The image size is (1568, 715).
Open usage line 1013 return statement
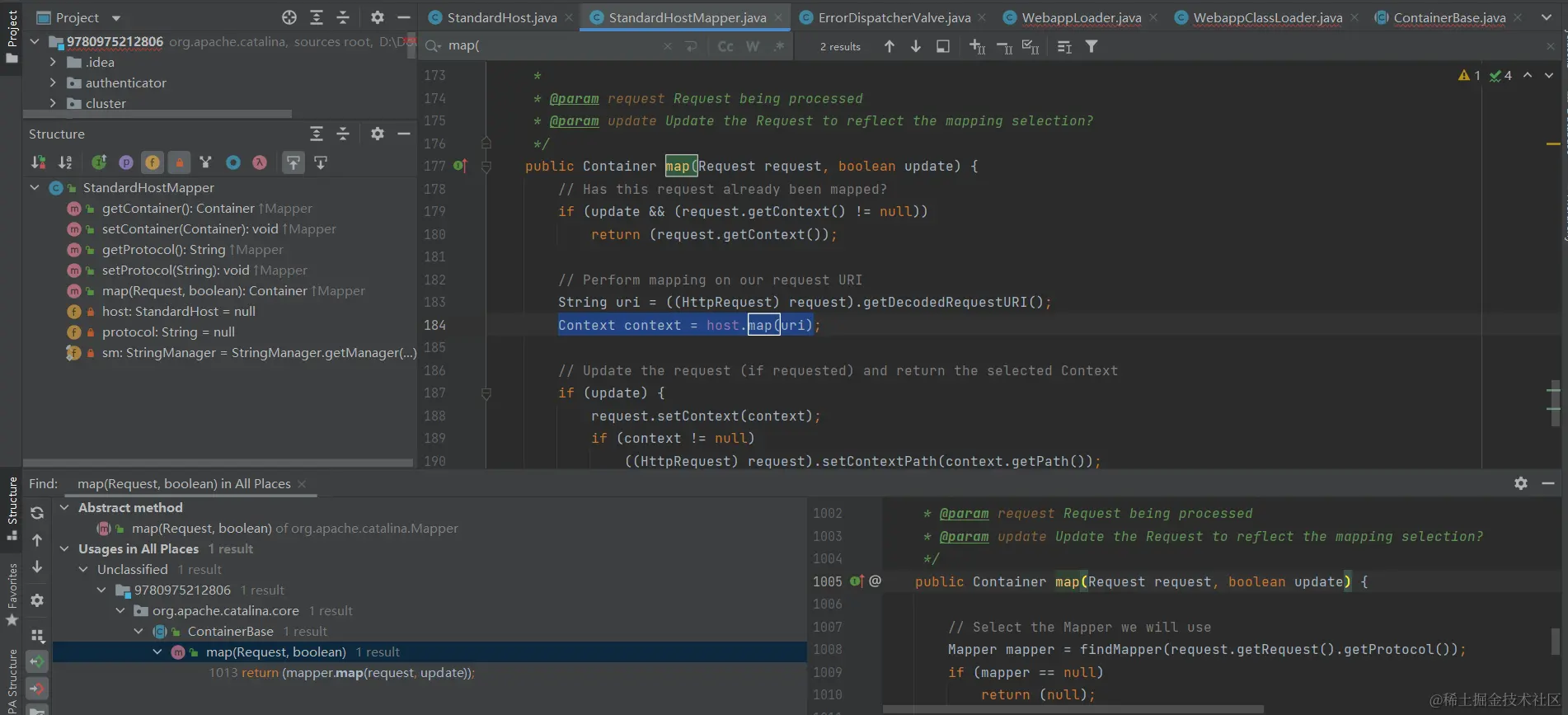pos(341,672)
